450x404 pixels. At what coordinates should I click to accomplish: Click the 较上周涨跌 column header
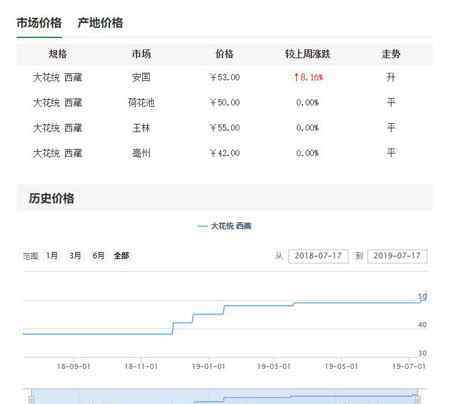307,54
